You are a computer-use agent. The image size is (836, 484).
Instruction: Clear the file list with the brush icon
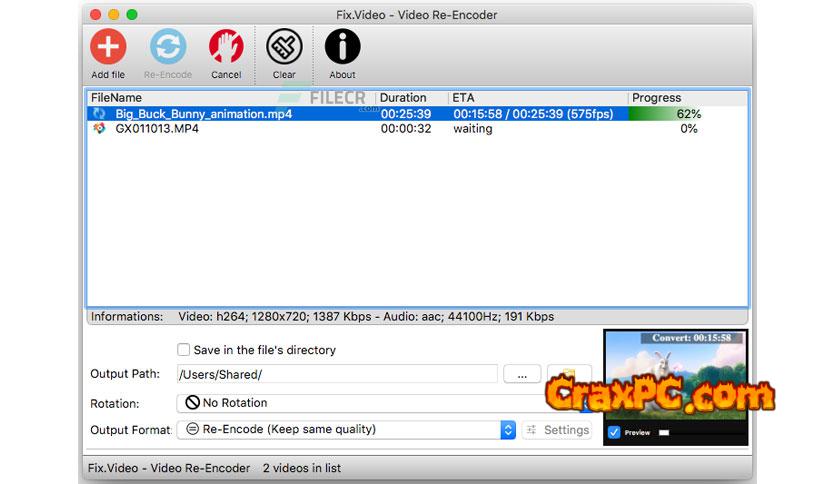(x=284, y=46)
